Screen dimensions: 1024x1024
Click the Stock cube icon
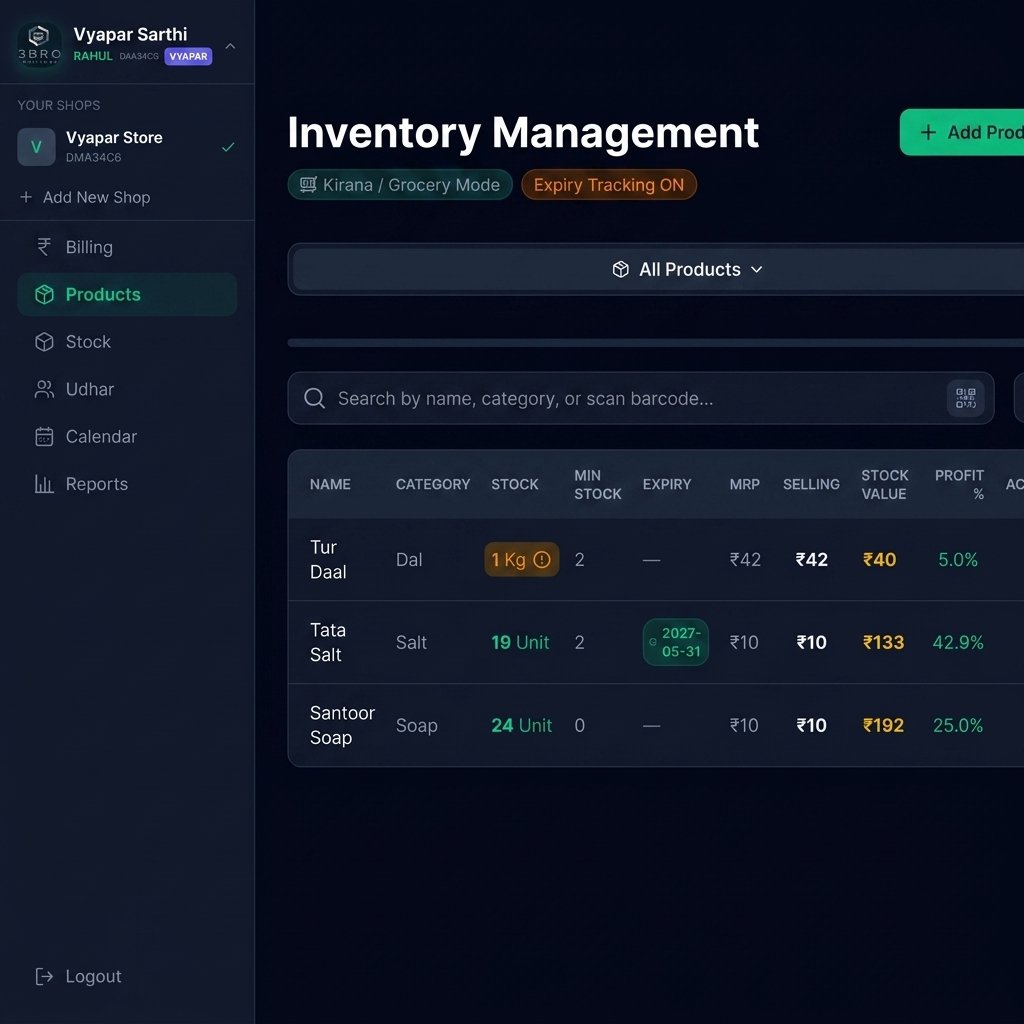[44, 342]
